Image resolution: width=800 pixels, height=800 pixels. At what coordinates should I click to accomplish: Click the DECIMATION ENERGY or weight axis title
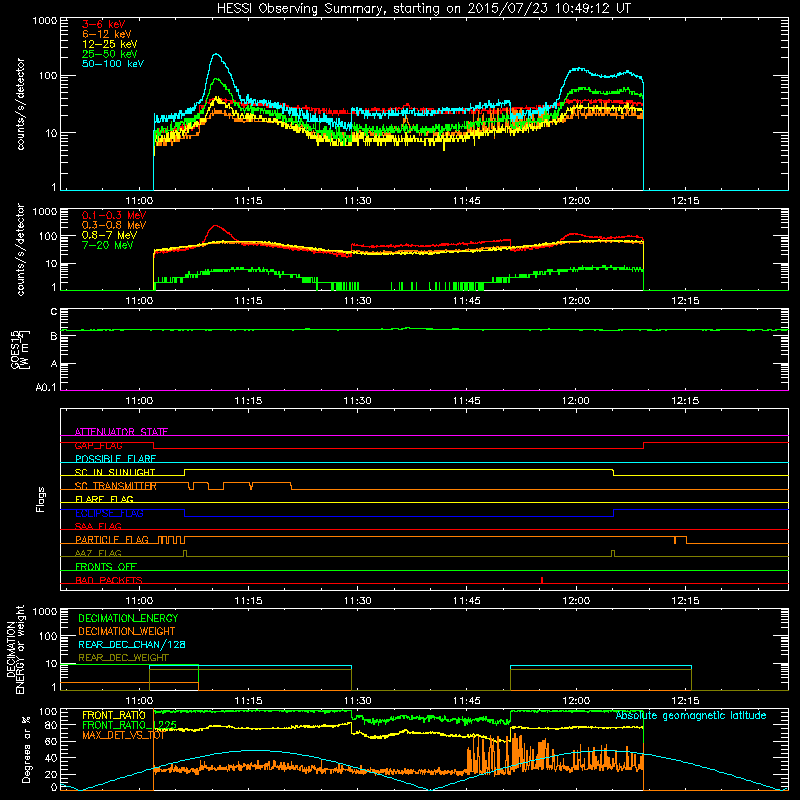pyautogui.click(x=15, y=649)
